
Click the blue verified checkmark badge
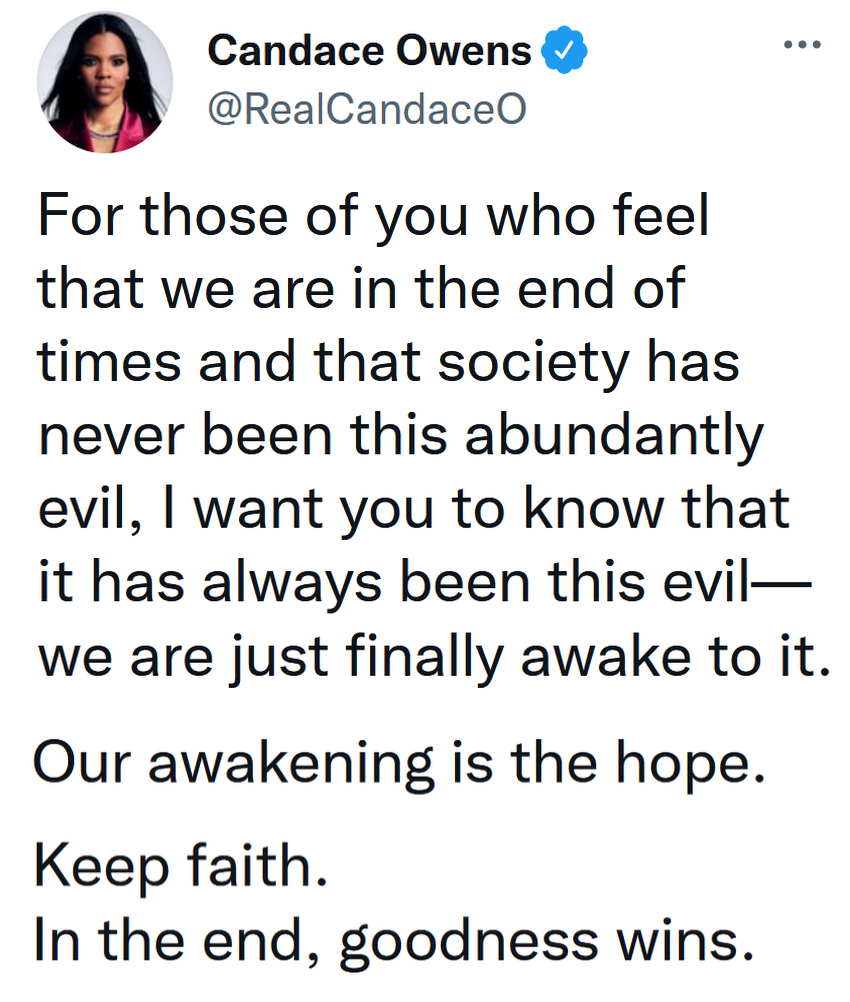tap(564, 50)
